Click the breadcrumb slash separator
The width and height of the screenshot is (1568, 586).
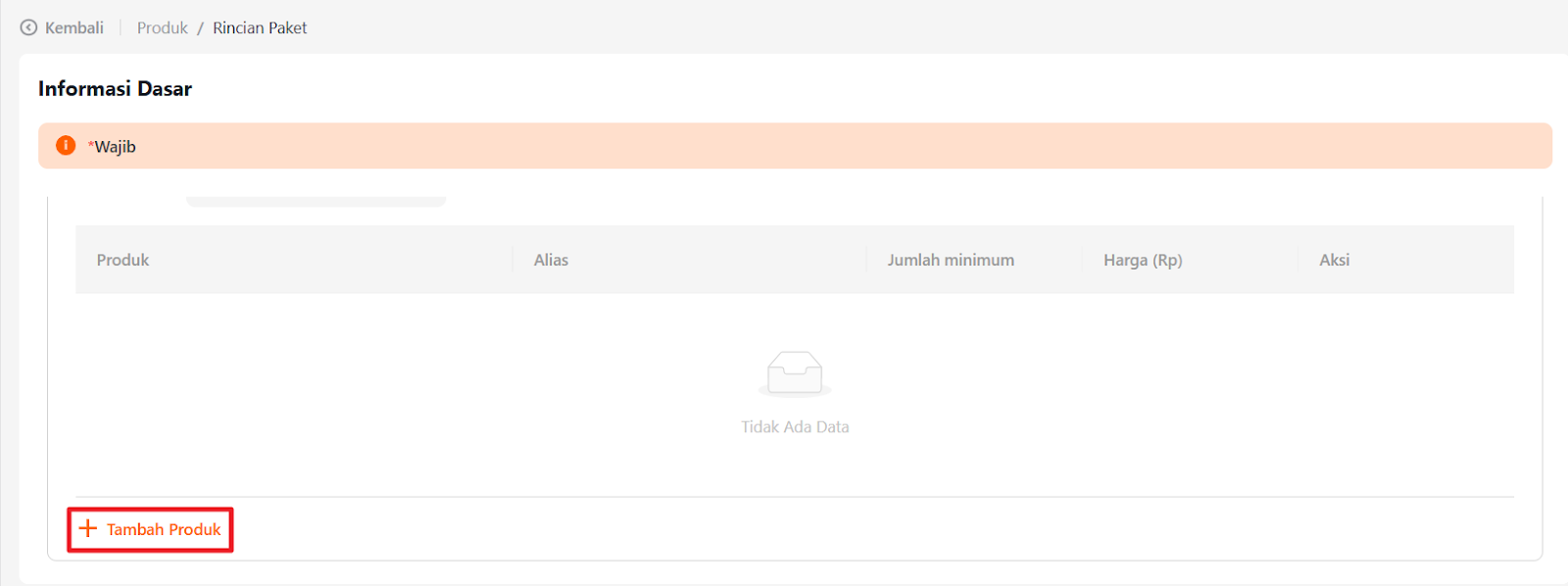pyautogui.click(x=200, y=27)
